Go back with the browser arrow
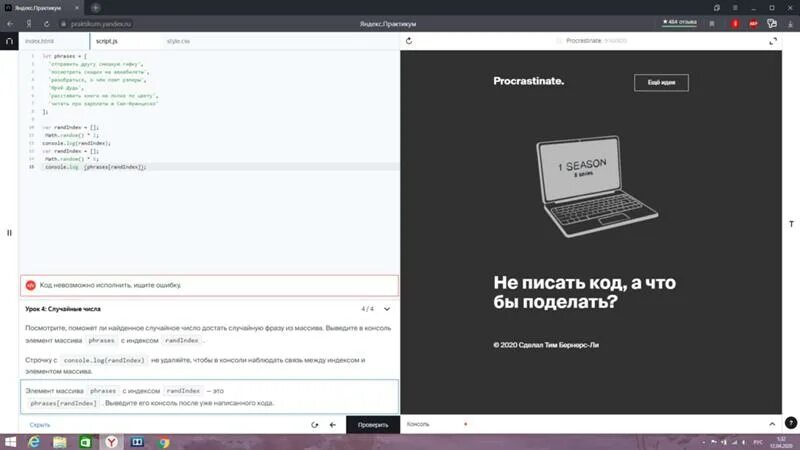 10,23
